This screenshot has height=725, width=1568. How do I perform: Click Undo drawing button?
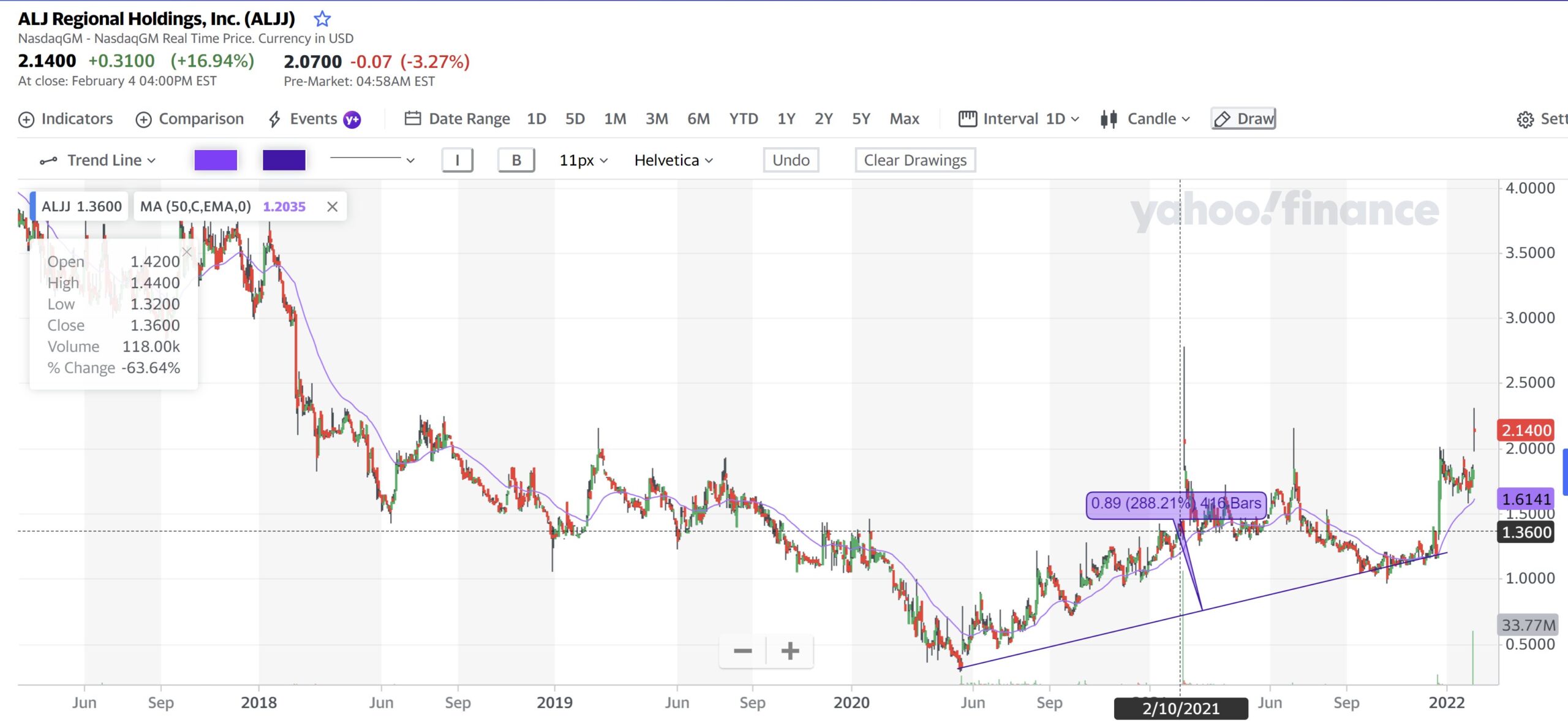[x=791, y=160]
